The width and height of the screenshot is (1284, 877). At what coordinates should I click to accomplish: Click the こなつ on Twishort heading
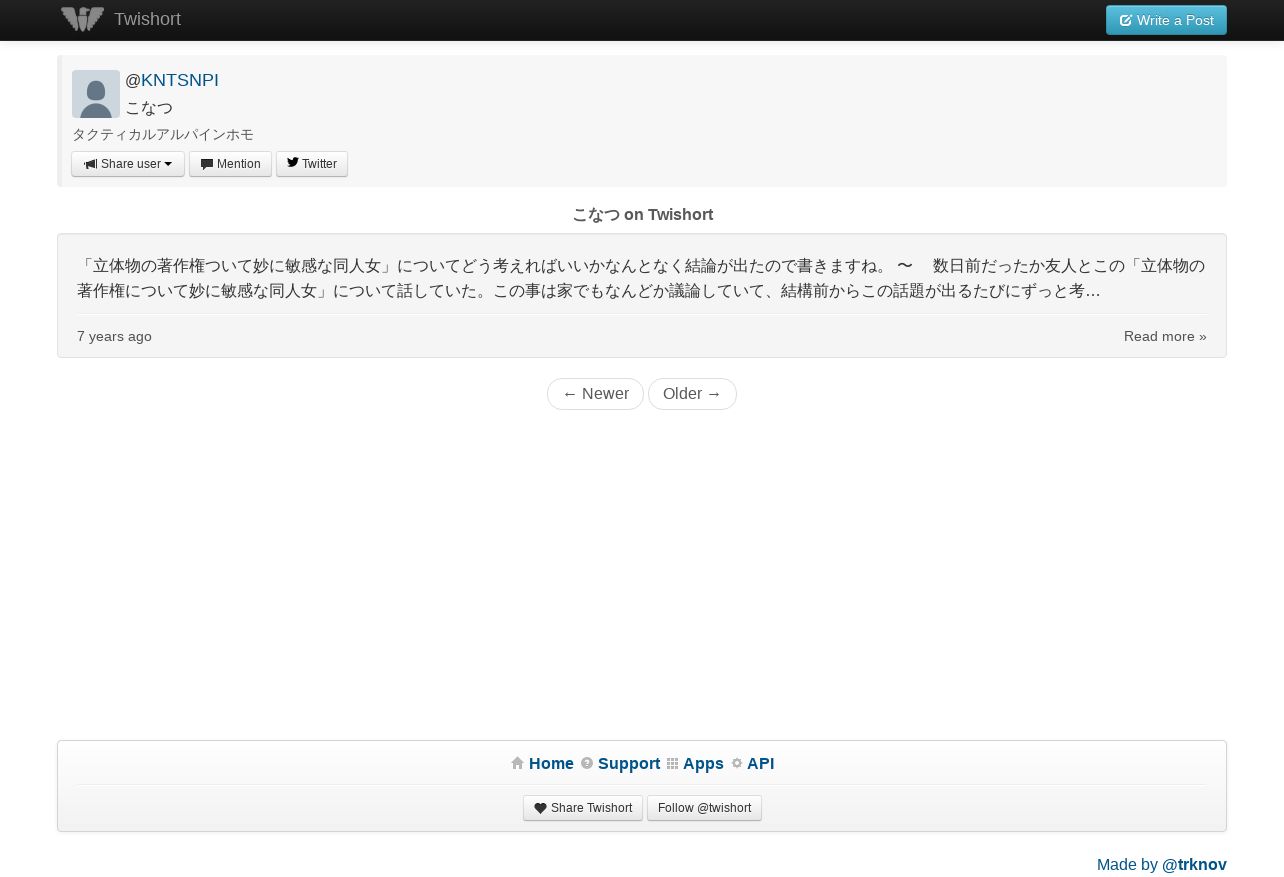[642, 214]
